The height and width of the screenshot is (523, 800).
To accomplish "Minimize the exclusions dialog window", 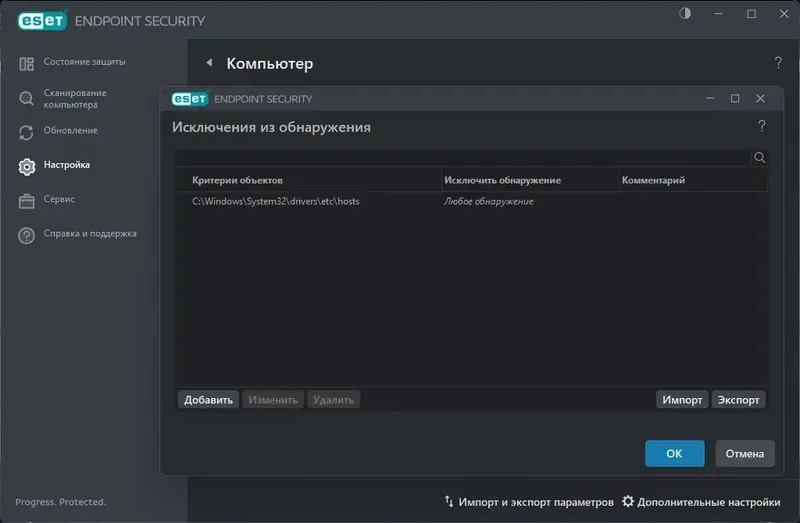I will click(x=710, y=98).
